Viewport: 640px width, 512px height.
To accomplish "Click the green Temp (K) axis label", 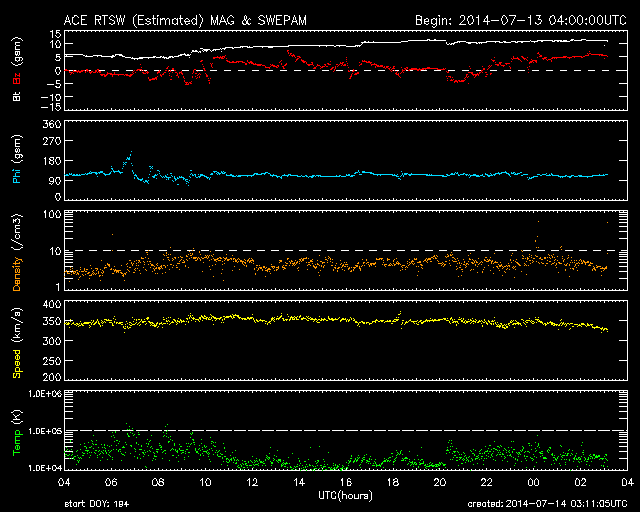I will [17, 431].
